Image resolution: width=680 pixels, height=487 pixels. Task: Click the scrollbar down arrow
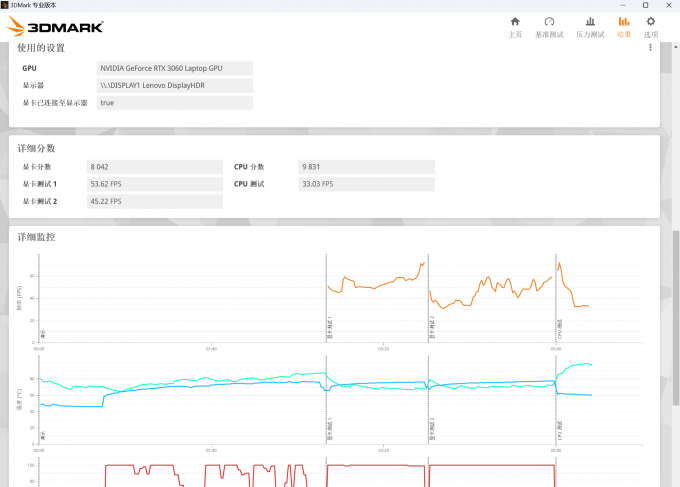pos(674,481)
